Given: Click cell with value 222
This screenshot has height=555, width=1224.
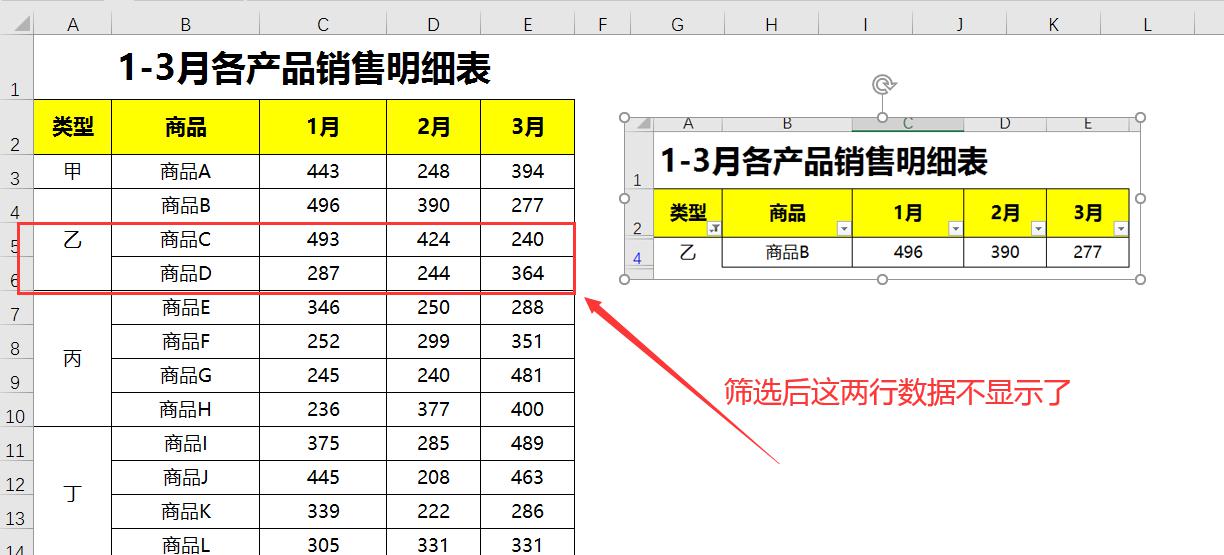Looking at the screenshot, I should tap(434, 512).
